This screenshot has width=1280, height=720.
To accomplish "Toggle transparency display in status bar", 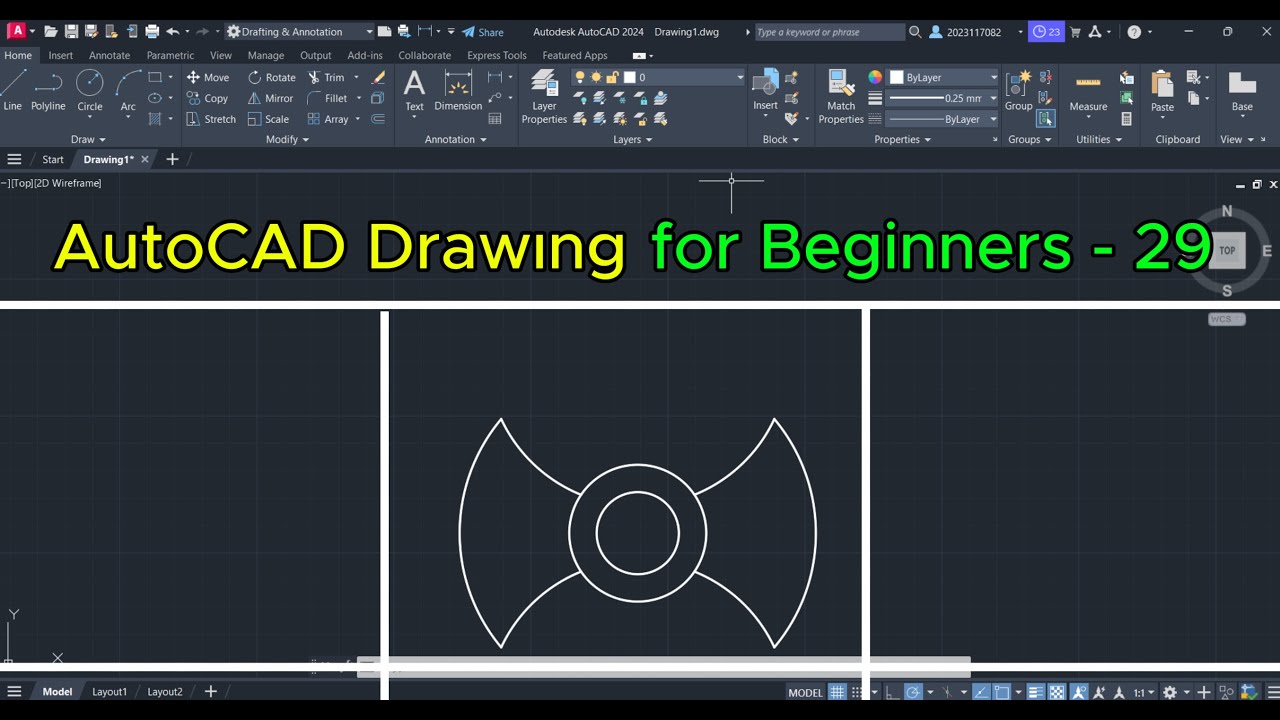I will [1056, 692].
